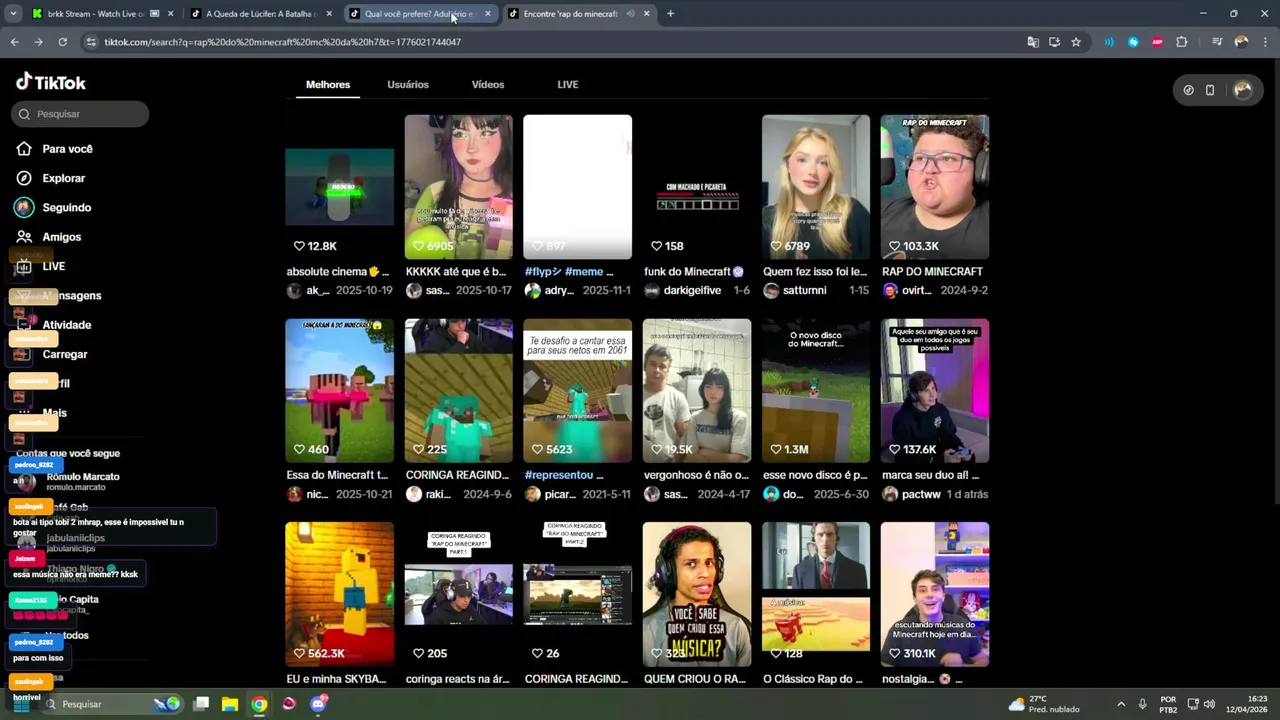Open the LIVE sidebar entry
This screenshot has height=720, width=1280.
coord(41,266)
